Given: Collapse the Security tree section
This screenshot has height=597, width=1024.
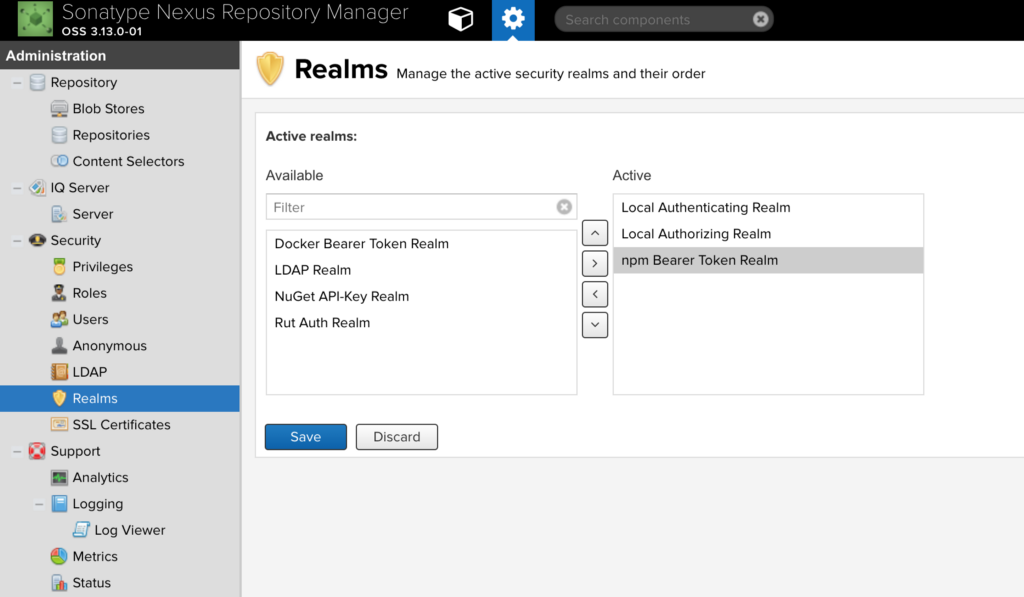Looking at the screenshot, I should click(17, 241).
